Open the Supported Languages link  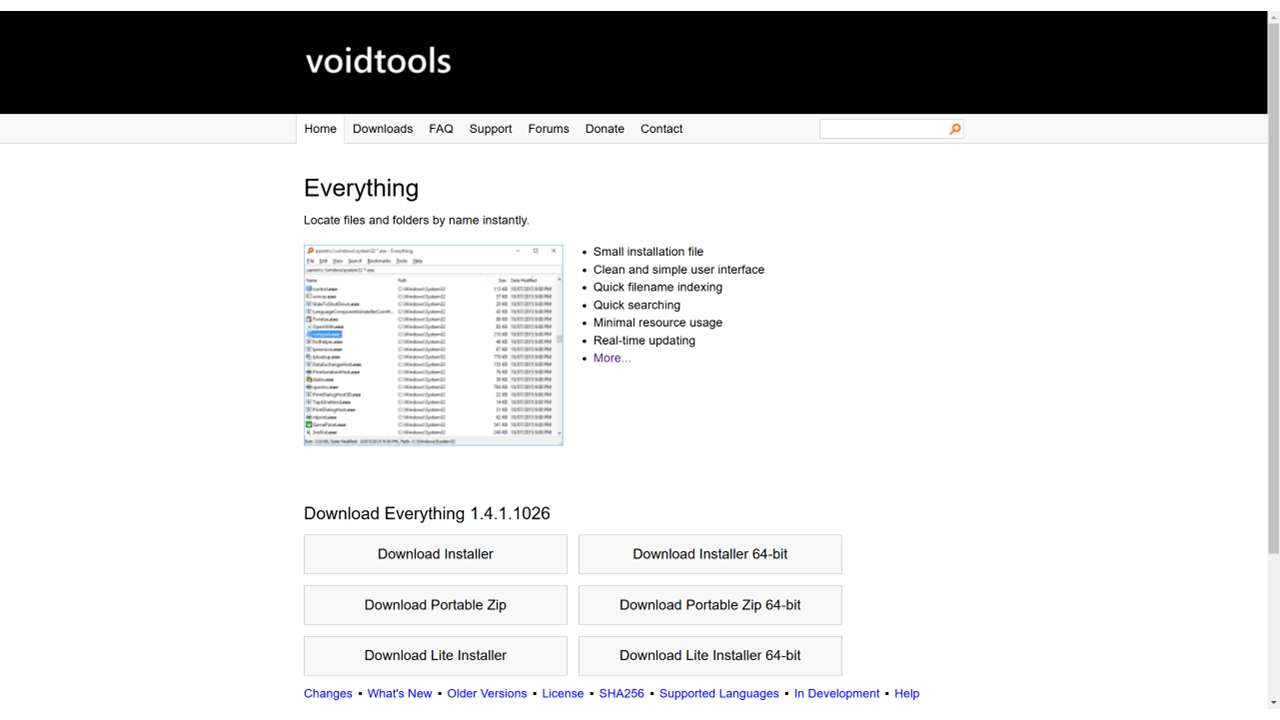pos(719,694)
